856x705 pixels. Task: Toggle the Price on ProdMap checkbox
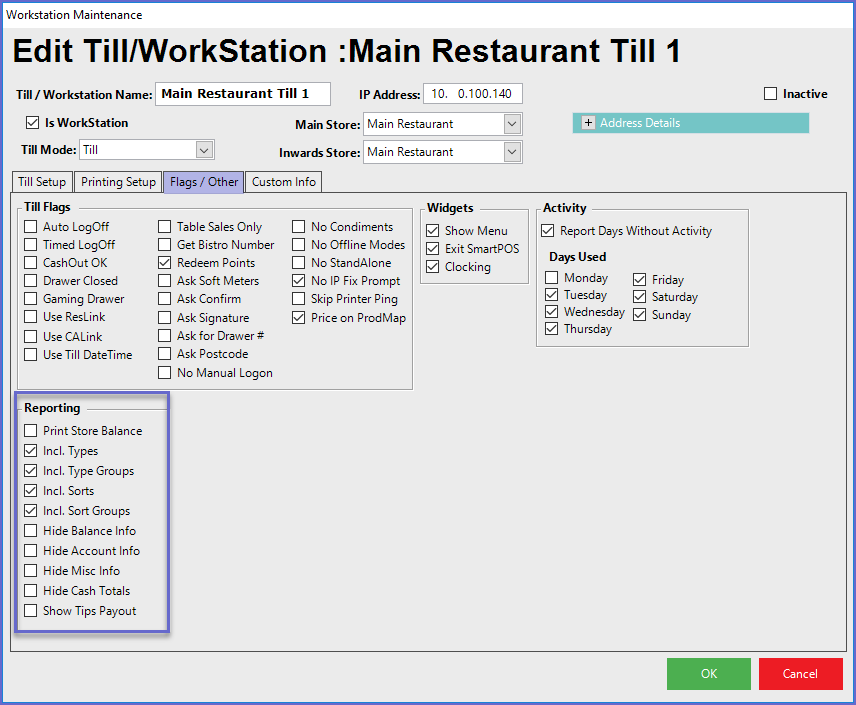click(x=299, y=318)
